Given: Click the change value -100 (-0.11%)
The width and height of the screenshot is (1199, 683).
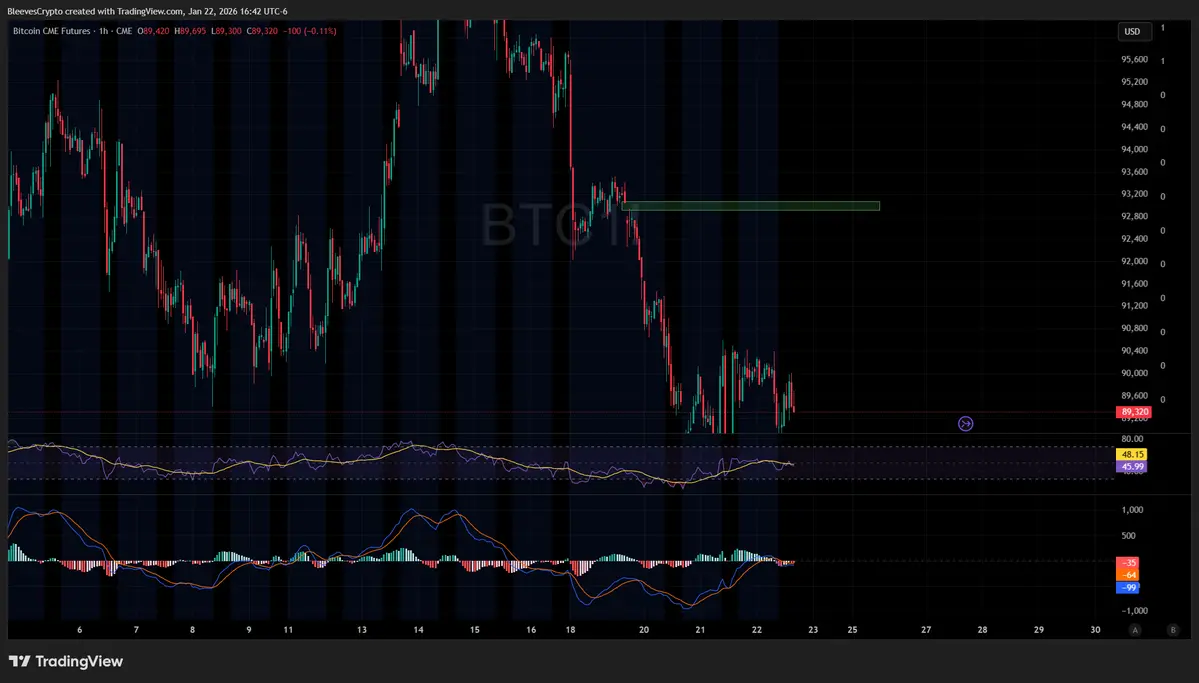Looking at the screenshot, I should [310, 31].
